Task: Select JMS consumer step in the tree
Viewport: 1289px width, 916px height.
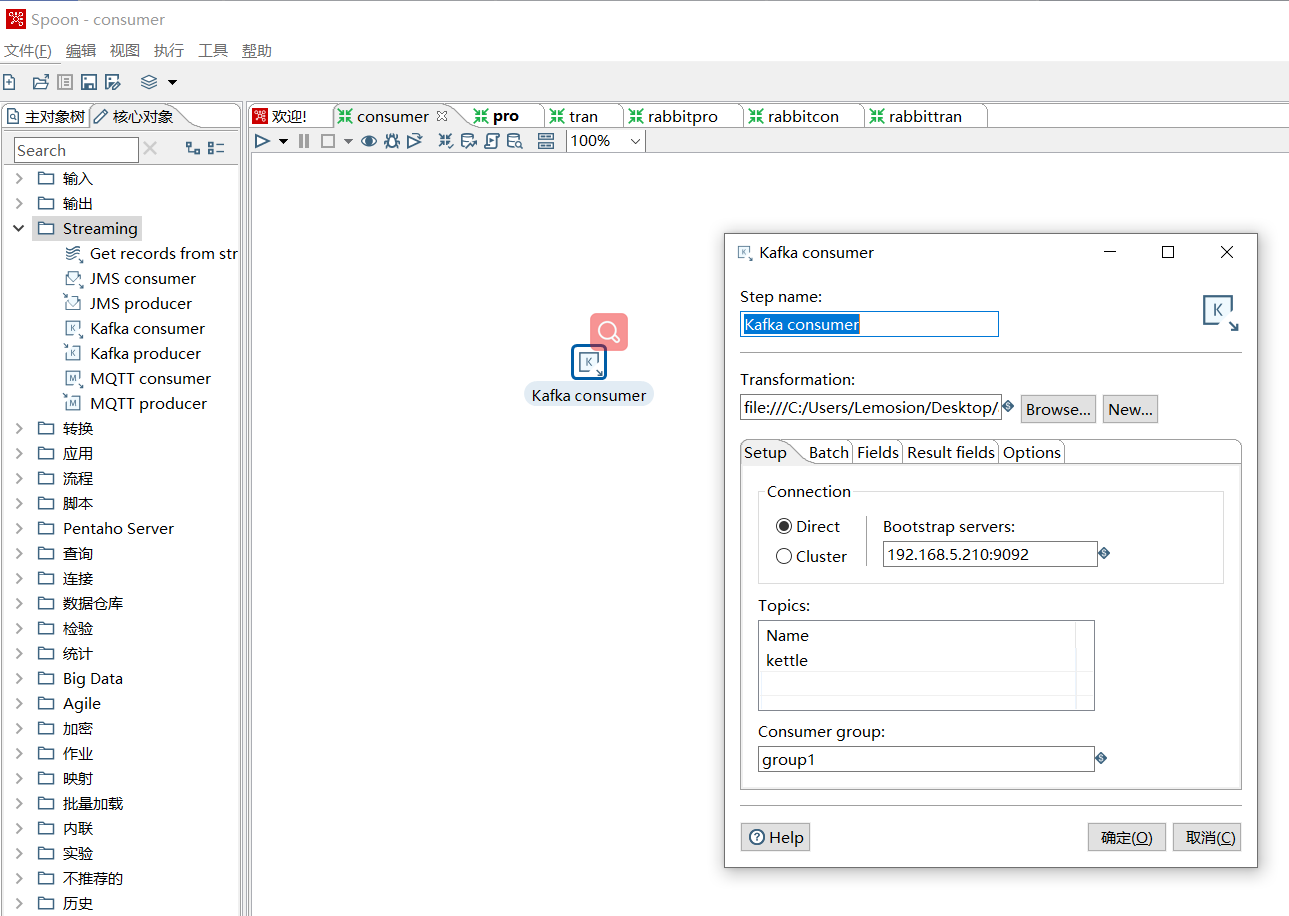Action: [x=142, y=278]
